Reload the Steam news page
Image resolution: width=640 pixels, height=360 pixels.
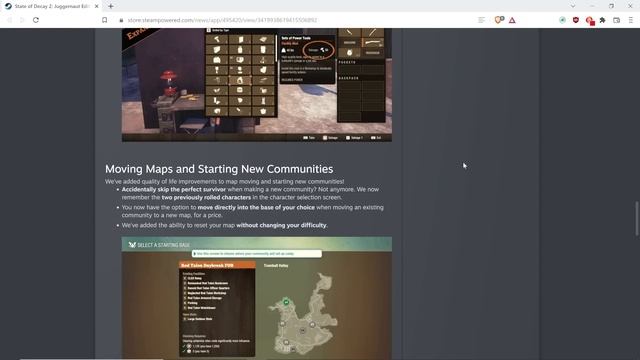tap(36, 20)
